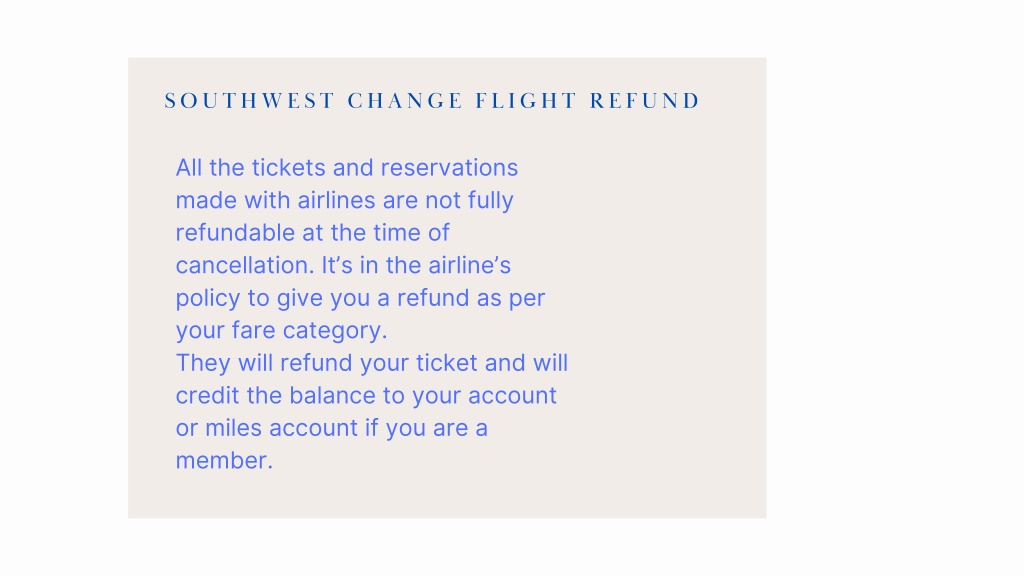Click the word FLIGHT in the heading
This screenshot has height=576, width=1024.
click(x=526, y=101)
